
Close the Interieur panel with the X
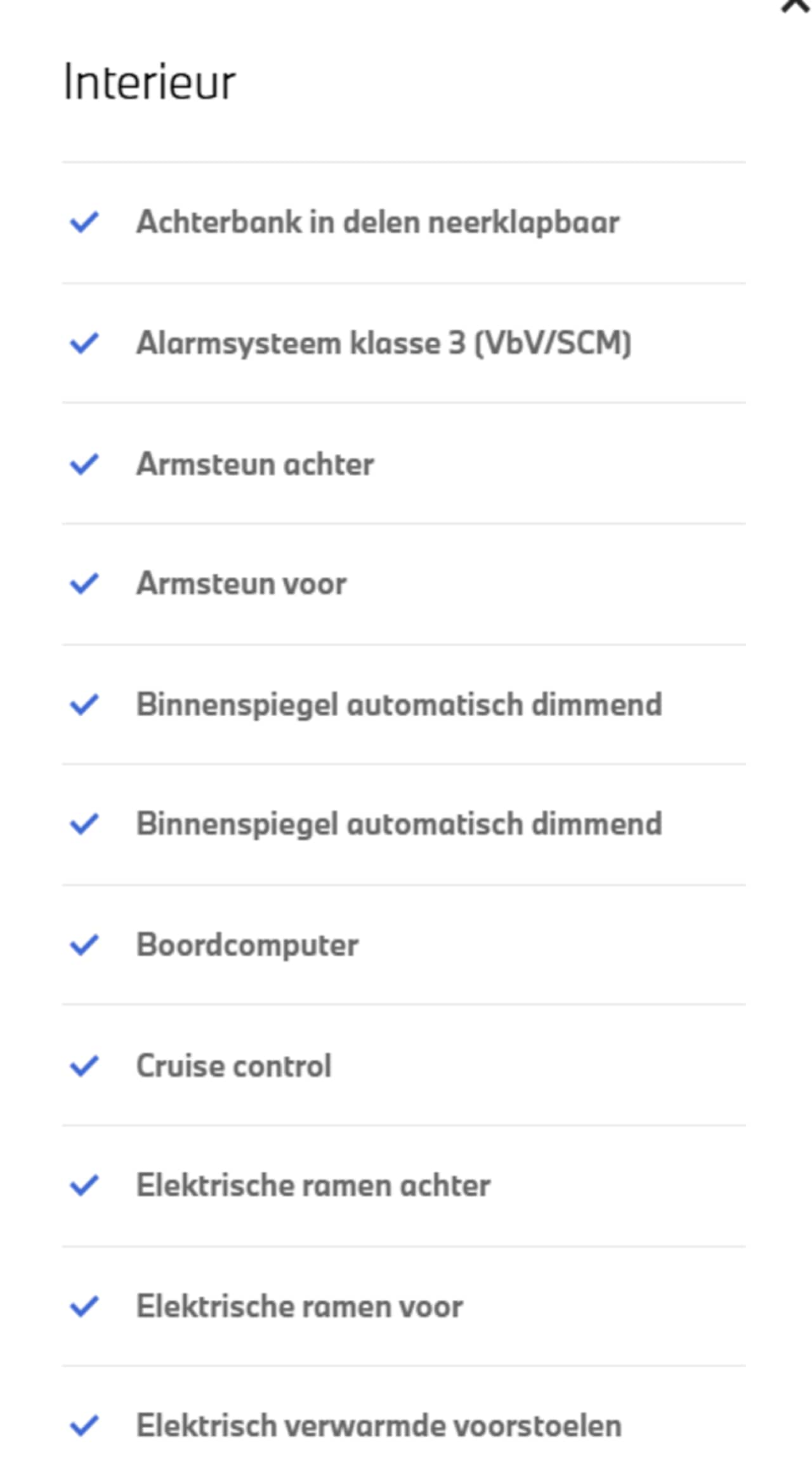795,5
